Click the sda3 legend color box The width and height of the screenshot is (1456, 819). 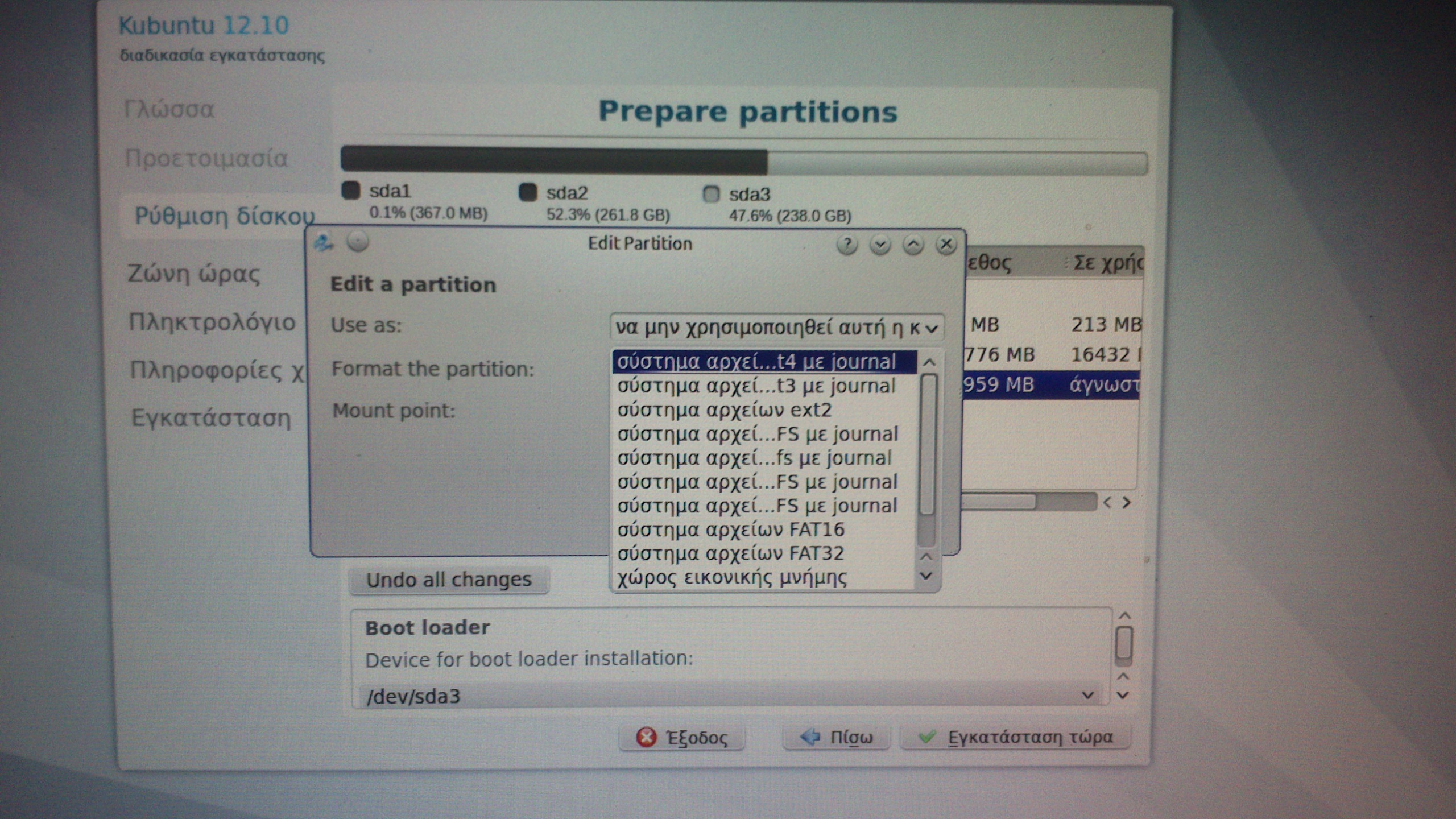coord(711,194)
